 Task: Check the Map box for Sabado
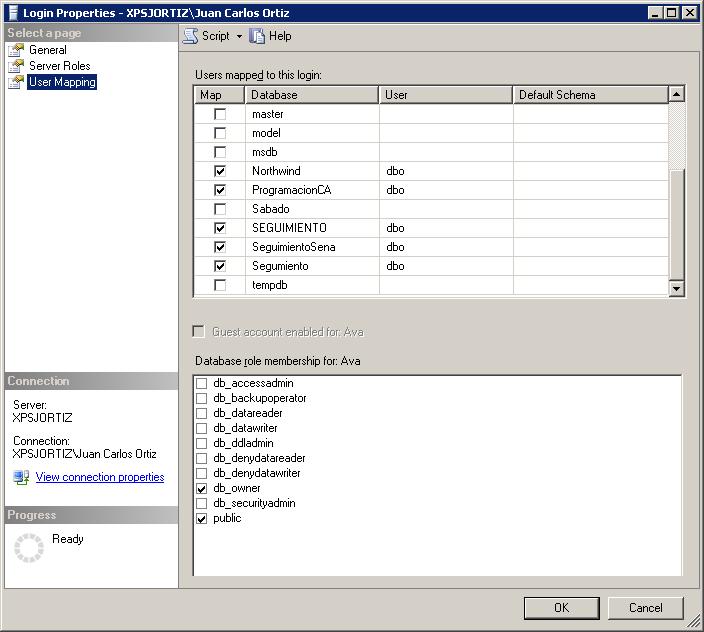coord(220,209)
